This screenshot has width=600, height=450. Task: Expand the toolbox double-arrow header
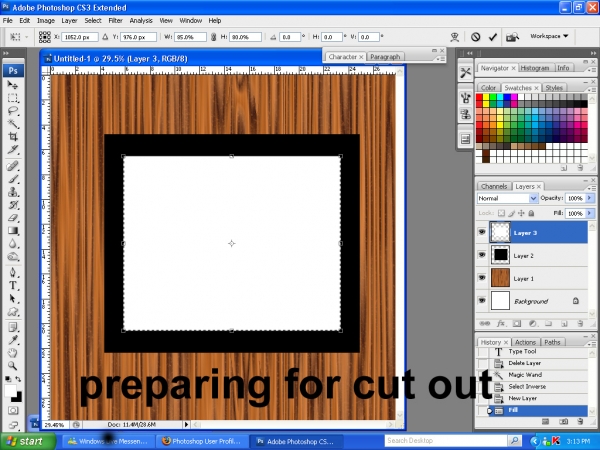click(x=6, y=53)
